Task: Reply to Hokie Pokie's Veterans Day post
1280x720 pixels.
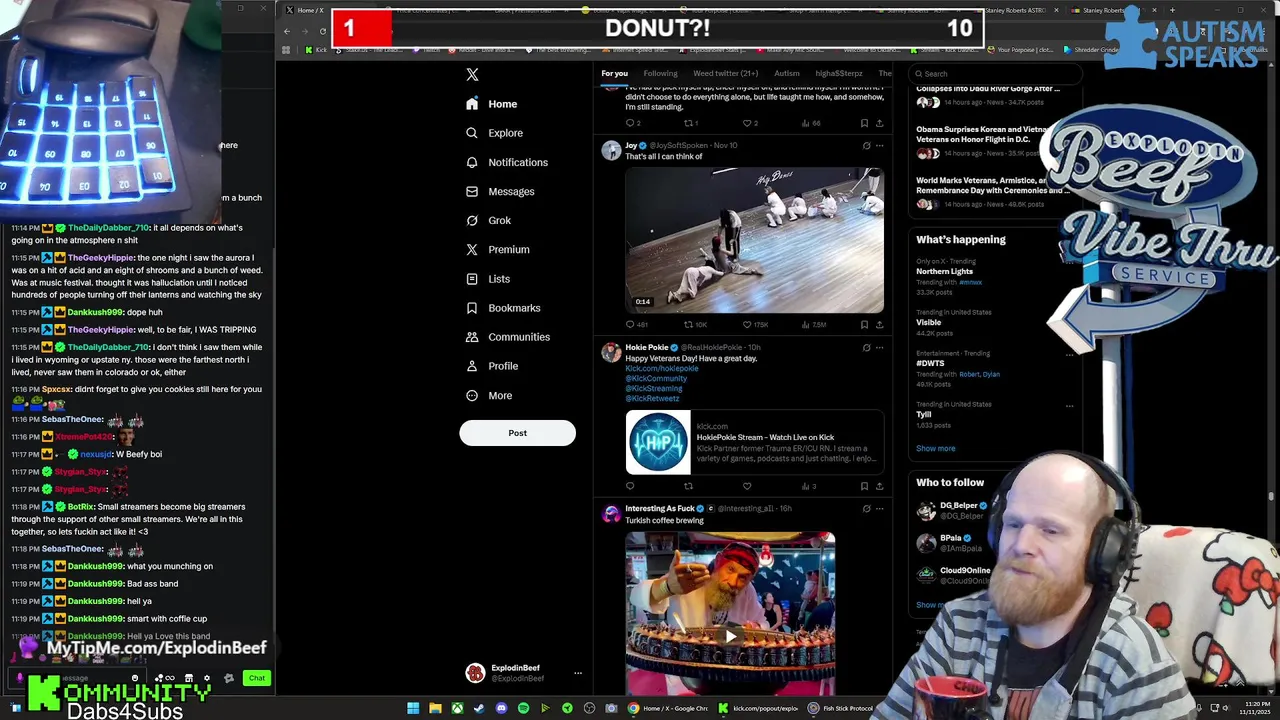Action: (630, 486)
